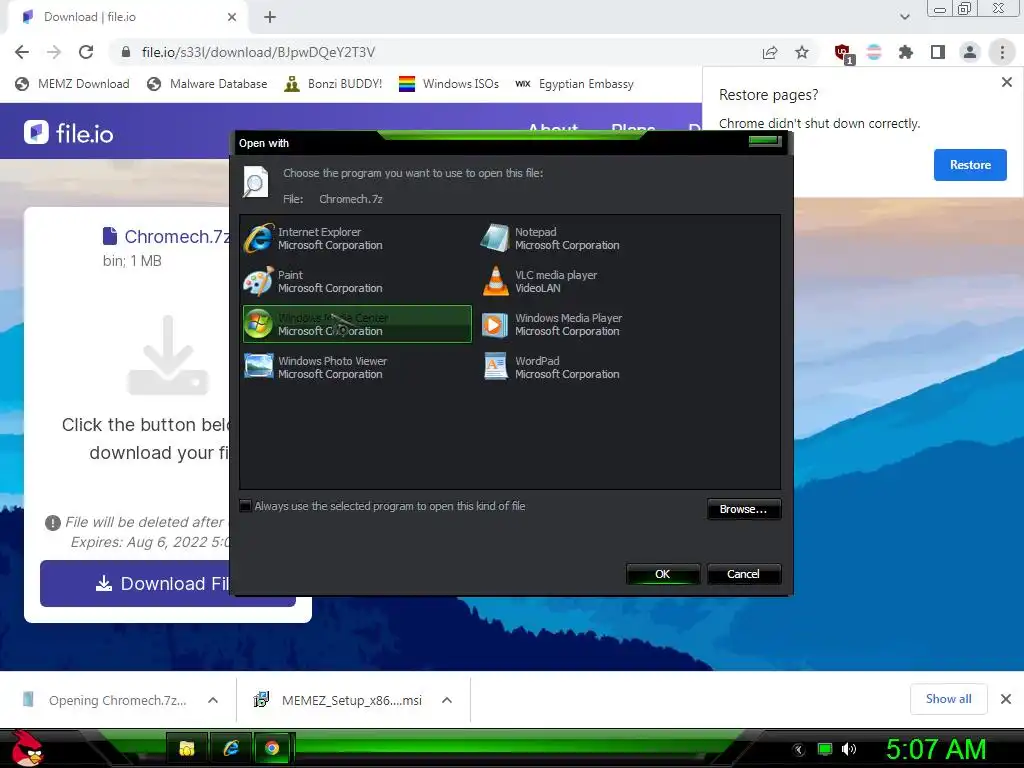Viewport: 1024px width, 768px height.
Task: Click network monitor tray icon
Action: click(x=825, y=749)
